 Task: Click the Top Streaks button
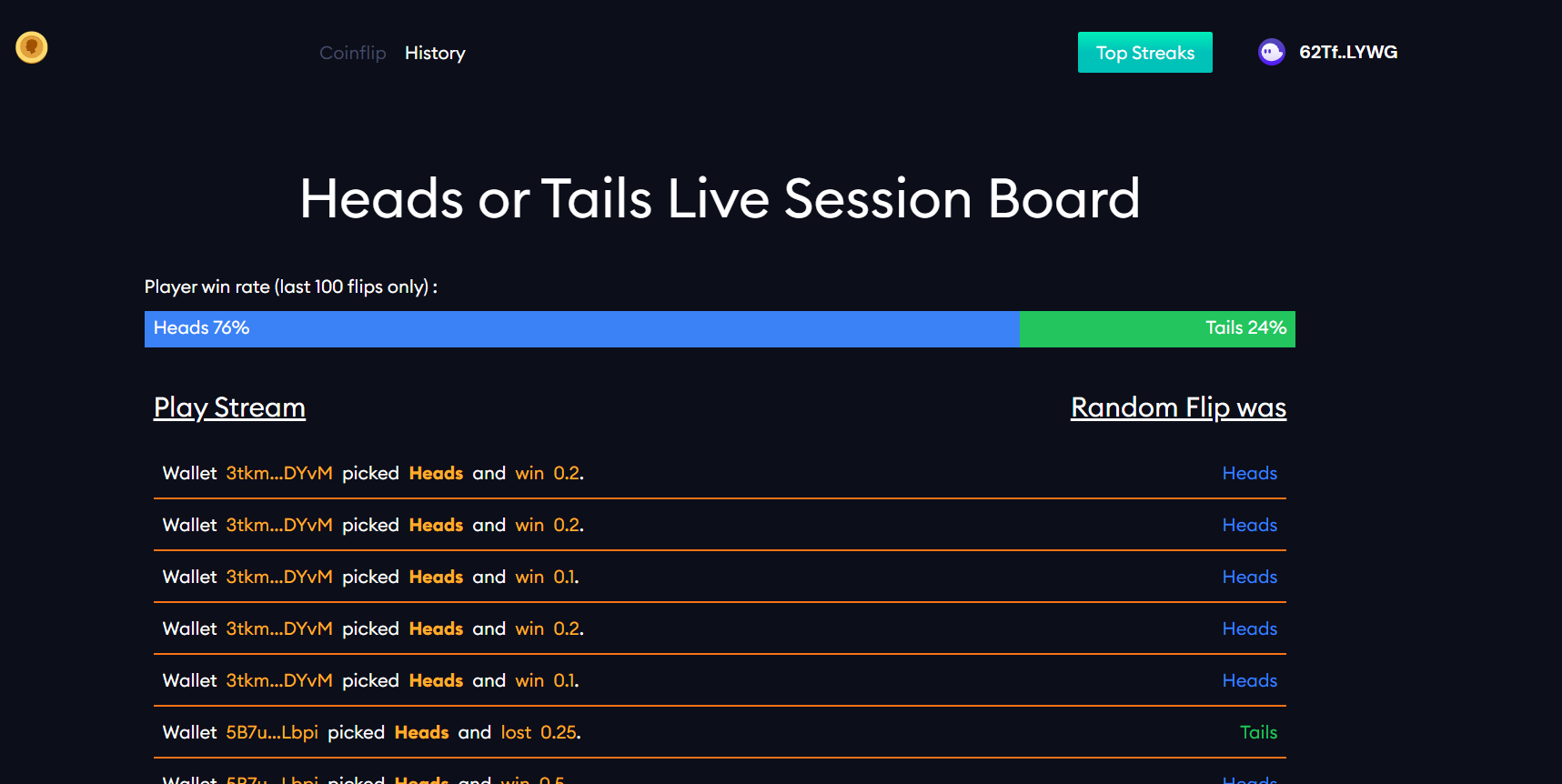coord(1144,53)
